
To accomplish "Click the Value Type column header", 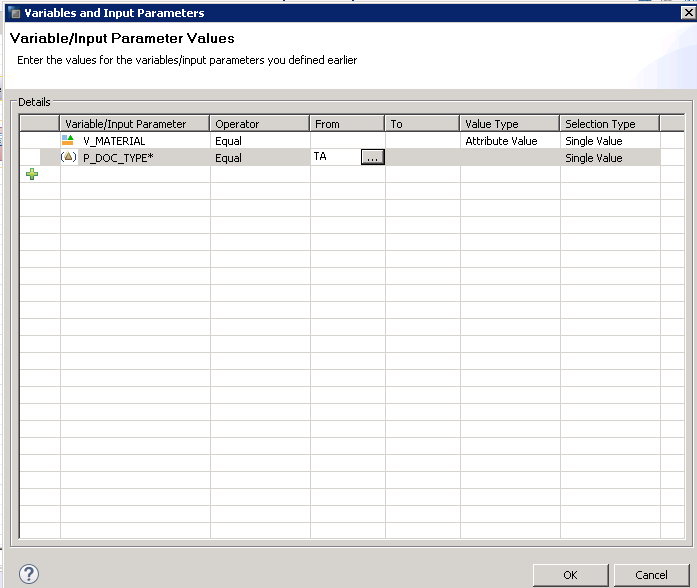I will [x=510, y=124].
